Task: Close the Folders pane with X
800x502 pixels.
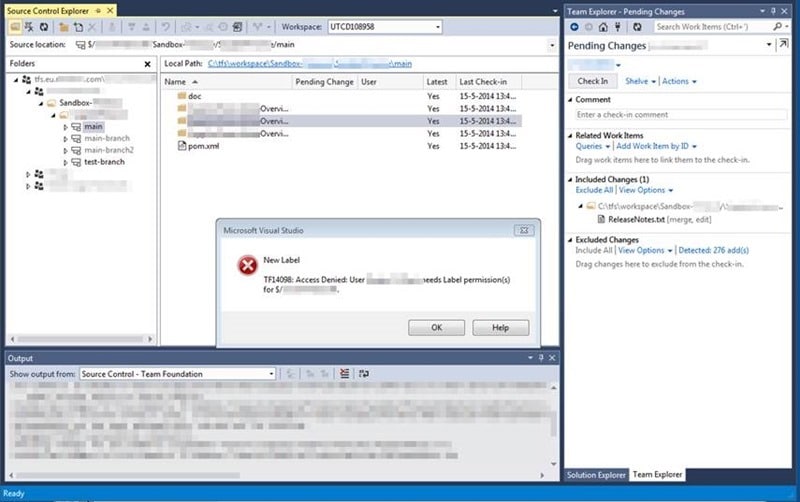Action: click(147, 64)
